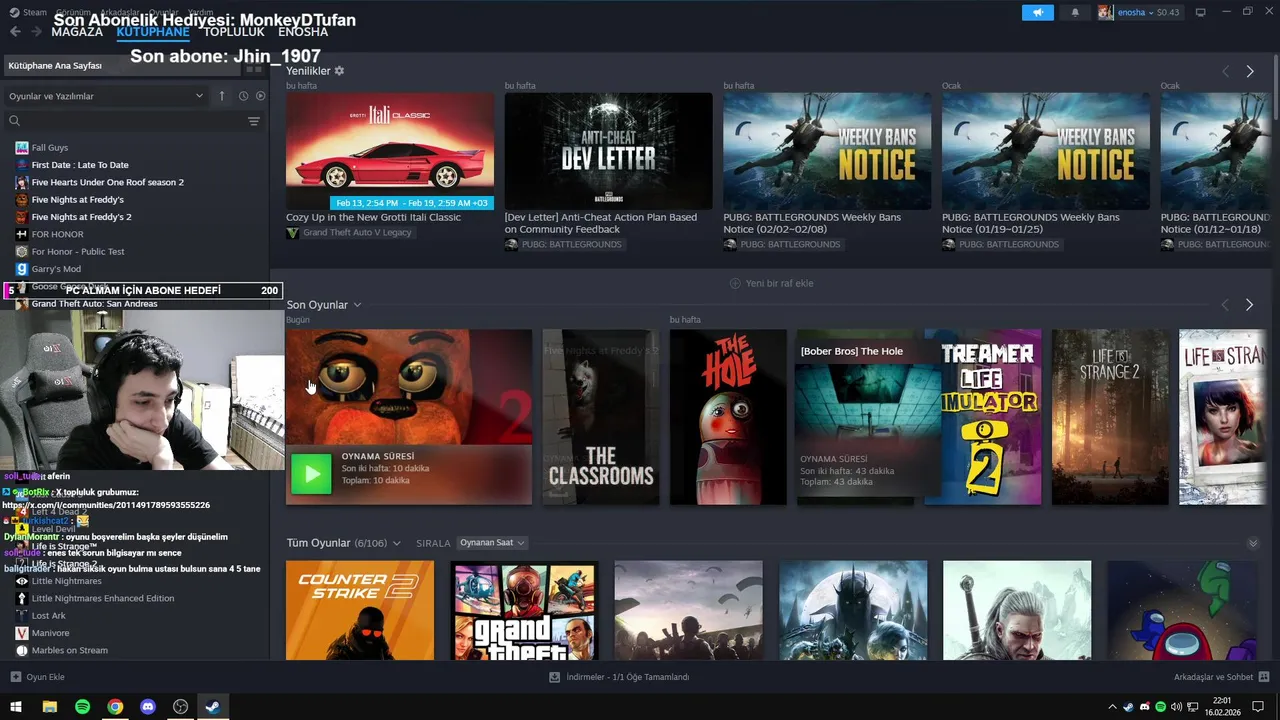
Task: Open Counter-Strike 2 game cover
Action: click(x=360, y=610)
